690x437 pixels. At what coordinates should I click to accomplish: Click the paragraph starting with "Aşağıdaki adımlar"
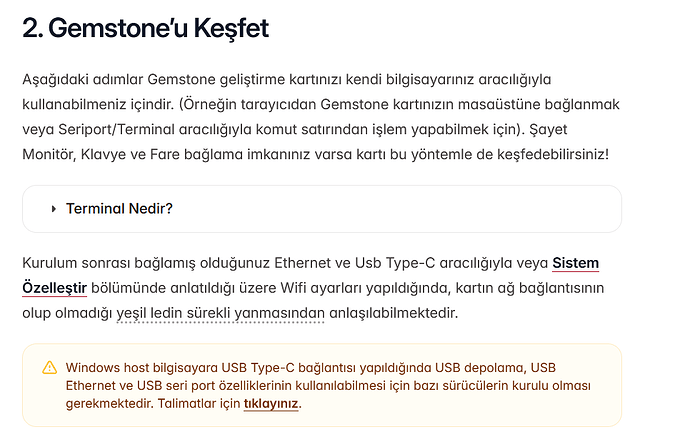300,104
